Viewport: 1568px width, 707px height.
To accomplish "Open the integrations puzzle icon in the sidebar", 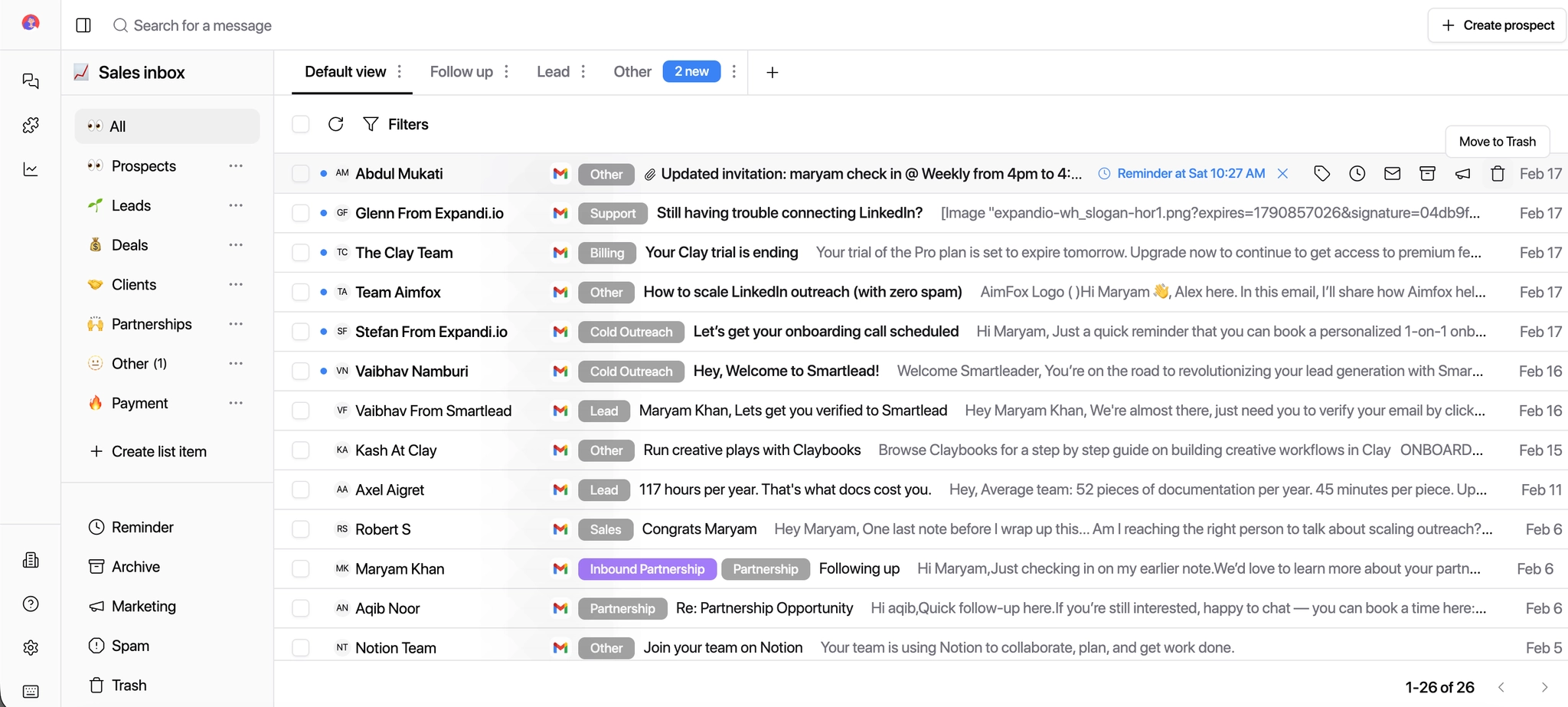I will pos(31,125).
